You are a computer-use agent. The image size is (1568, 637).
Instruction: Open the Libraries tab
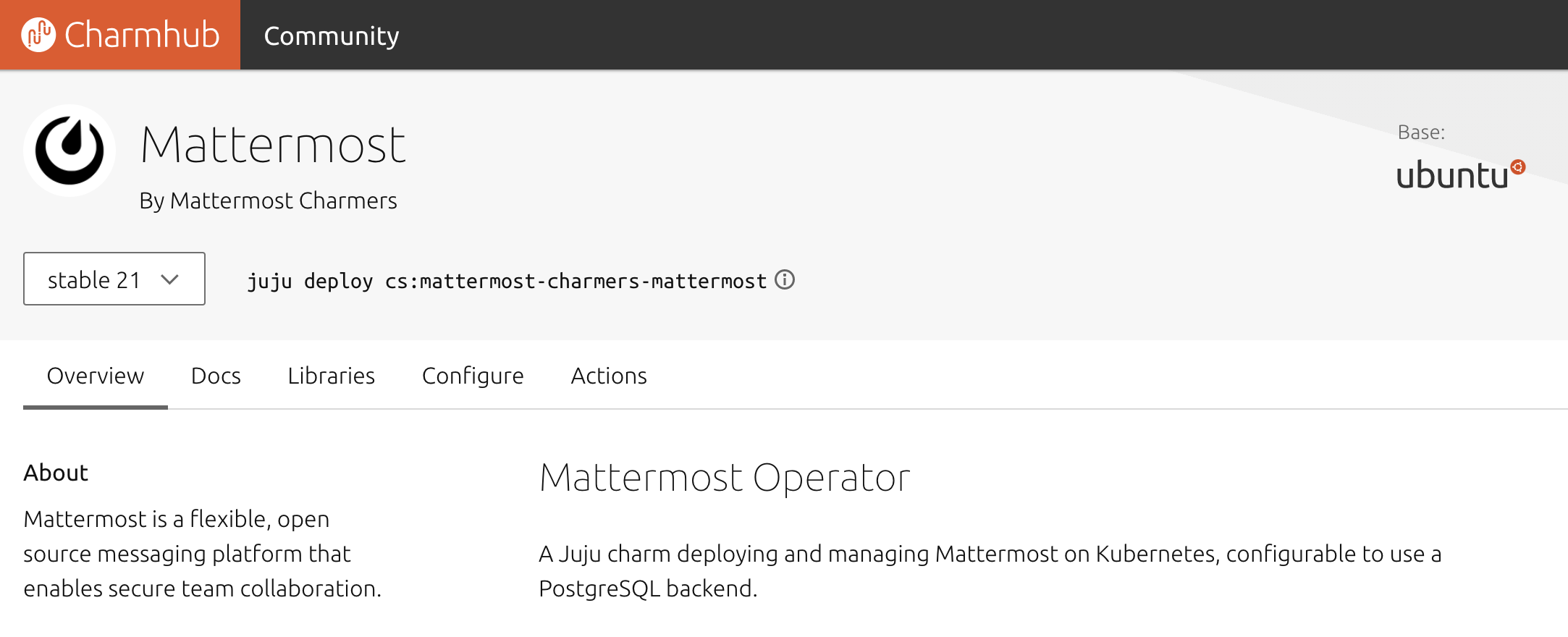pos(331,376)
